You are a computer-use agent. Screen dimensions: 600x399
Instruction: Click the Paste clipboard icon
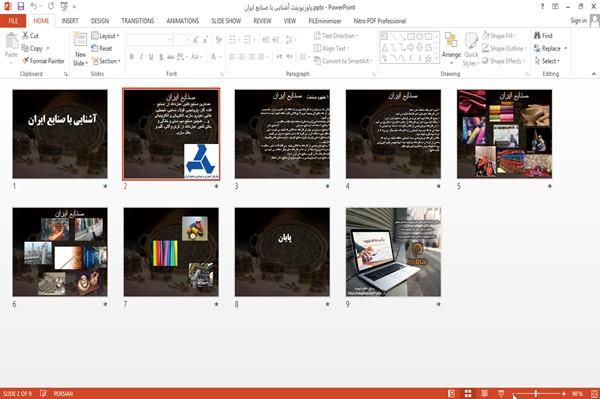(11, 41)
